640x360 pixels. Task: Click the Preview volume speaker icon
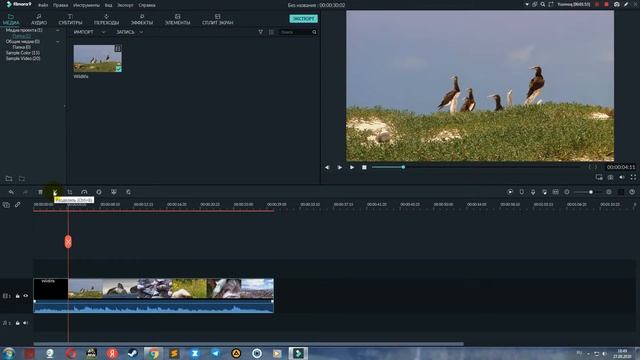click(622, 177)
